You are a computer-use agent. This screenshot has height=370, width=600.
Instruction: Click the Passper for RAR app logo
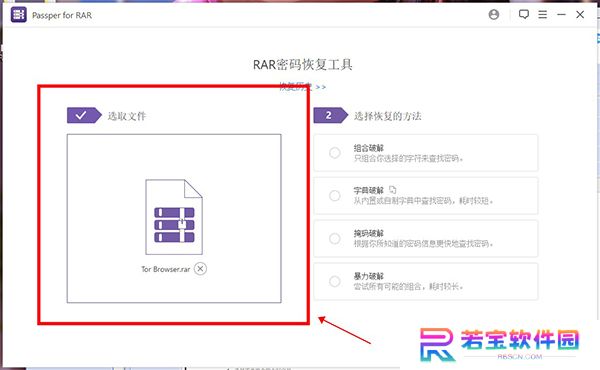tap(18, 15)
